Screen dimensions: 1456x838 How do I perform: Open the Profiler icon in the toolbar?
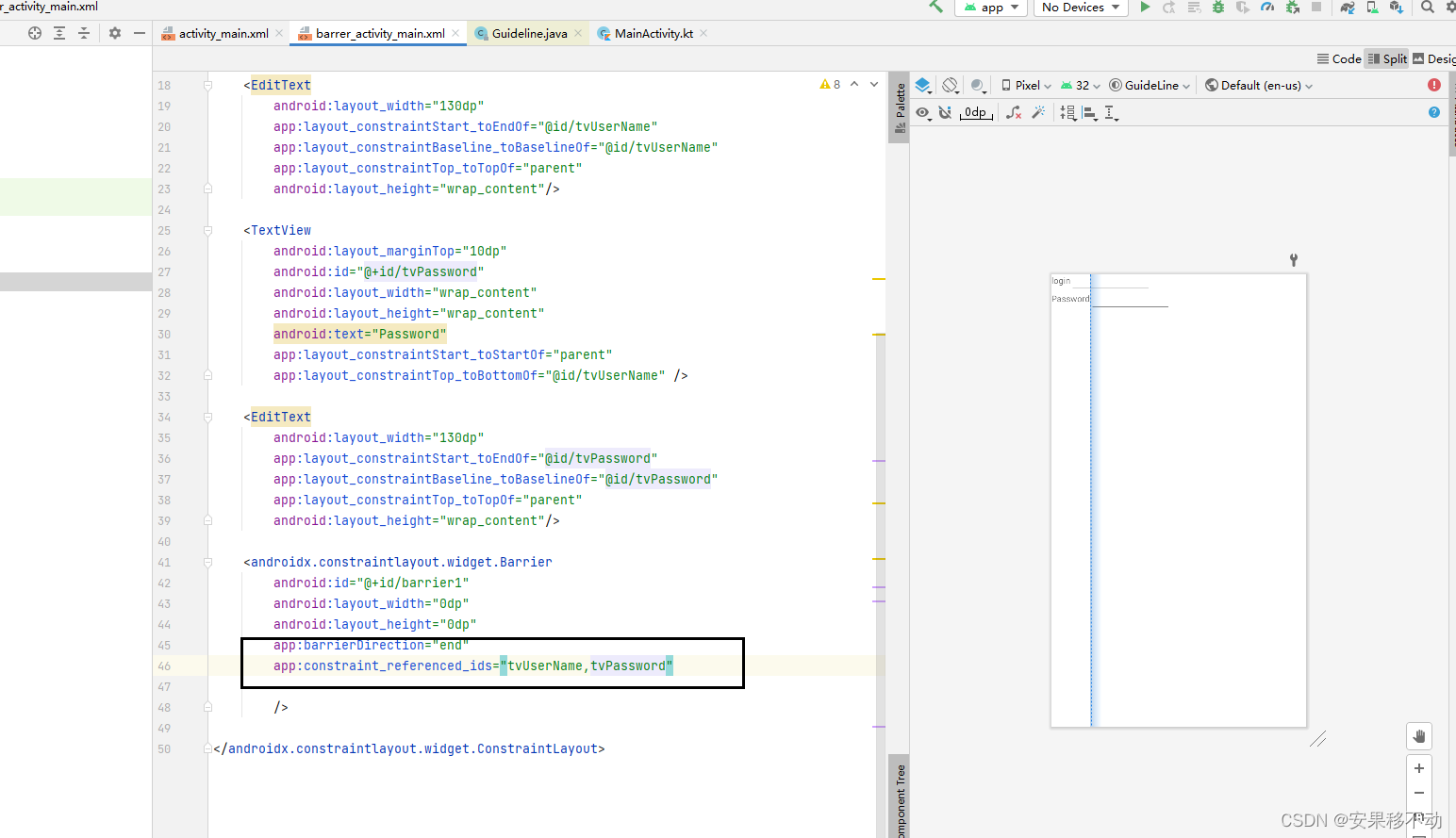coord(1269,8)
